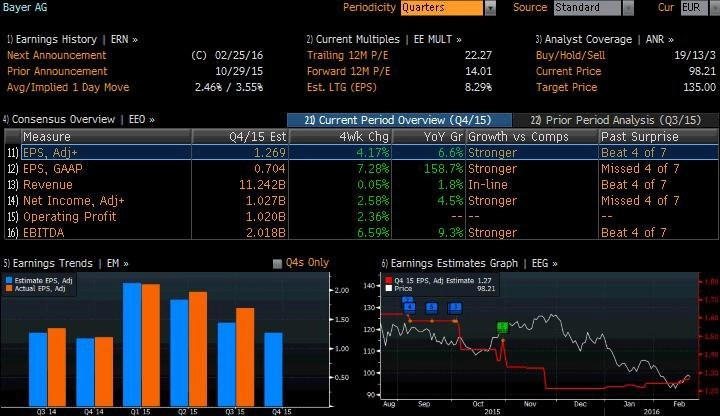Image resolution: width=720 pixels, height=416 pixels.
Task: Click the orange Actual EPS legend swatch
Action: [x=9, y=289]
